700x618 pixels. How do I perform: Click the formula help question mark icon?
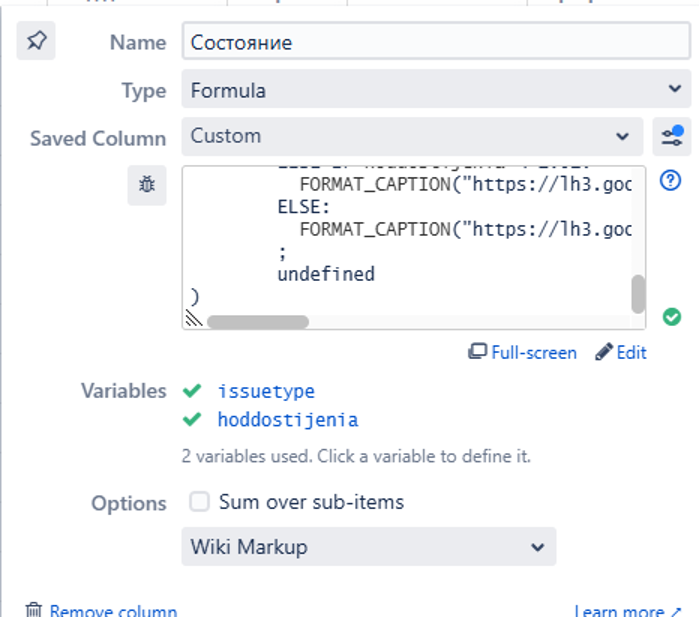pos(670,181)
